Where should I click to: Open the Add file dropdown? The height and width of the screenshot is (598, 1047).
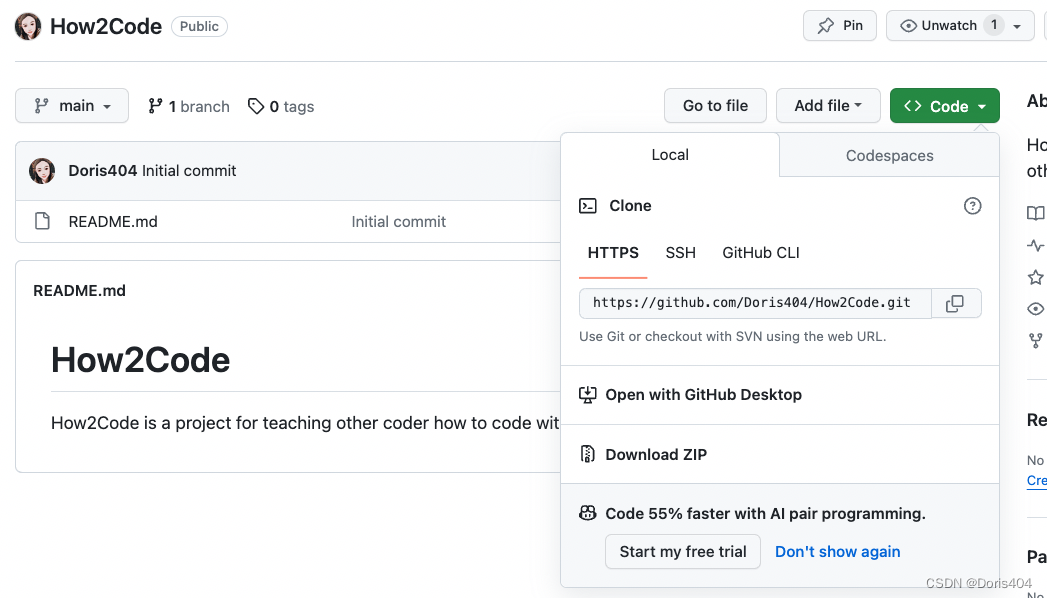click(x=828, y=105)
